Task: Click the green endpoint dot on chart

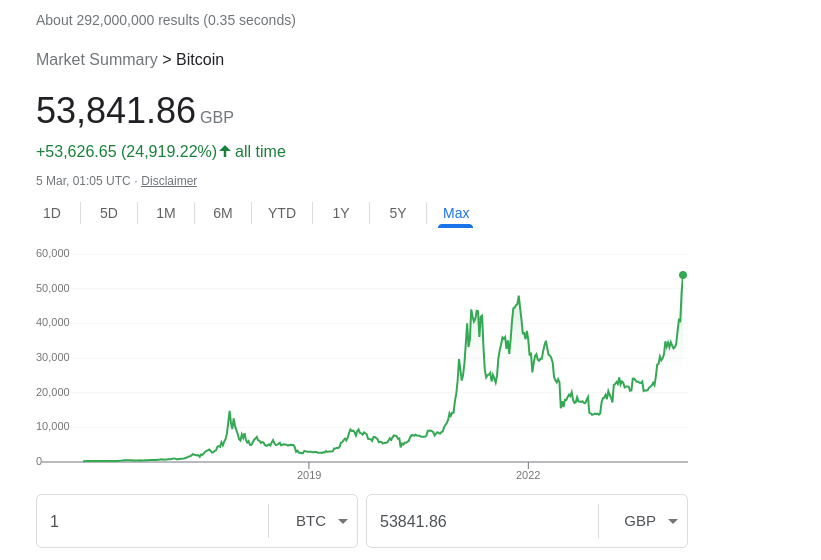Action: 683,275
